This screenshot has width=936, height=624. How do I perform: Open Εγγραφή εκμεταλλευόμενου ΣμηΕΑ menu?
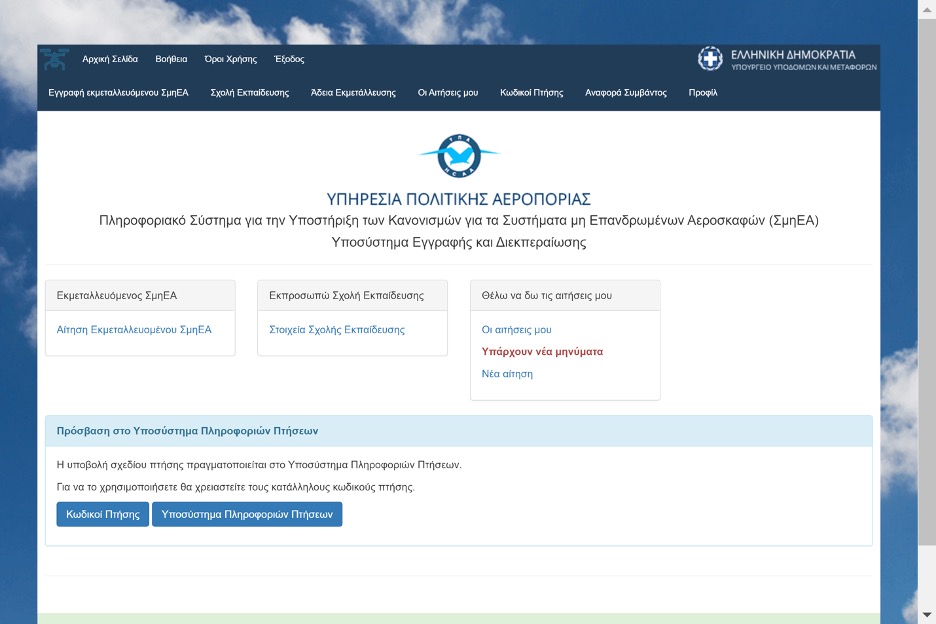pos(118,93)
